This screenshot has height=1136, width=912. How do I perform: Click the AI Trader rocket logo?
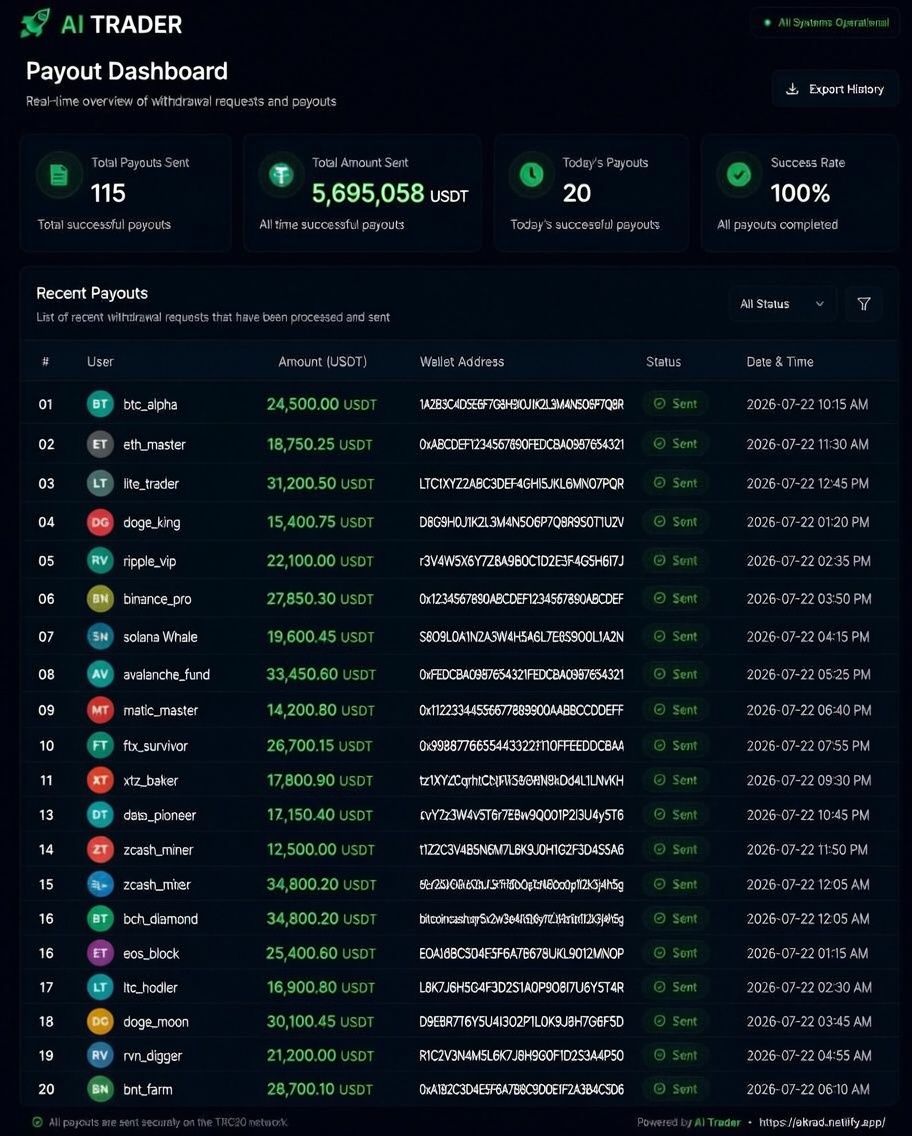(x=35, y=23)
